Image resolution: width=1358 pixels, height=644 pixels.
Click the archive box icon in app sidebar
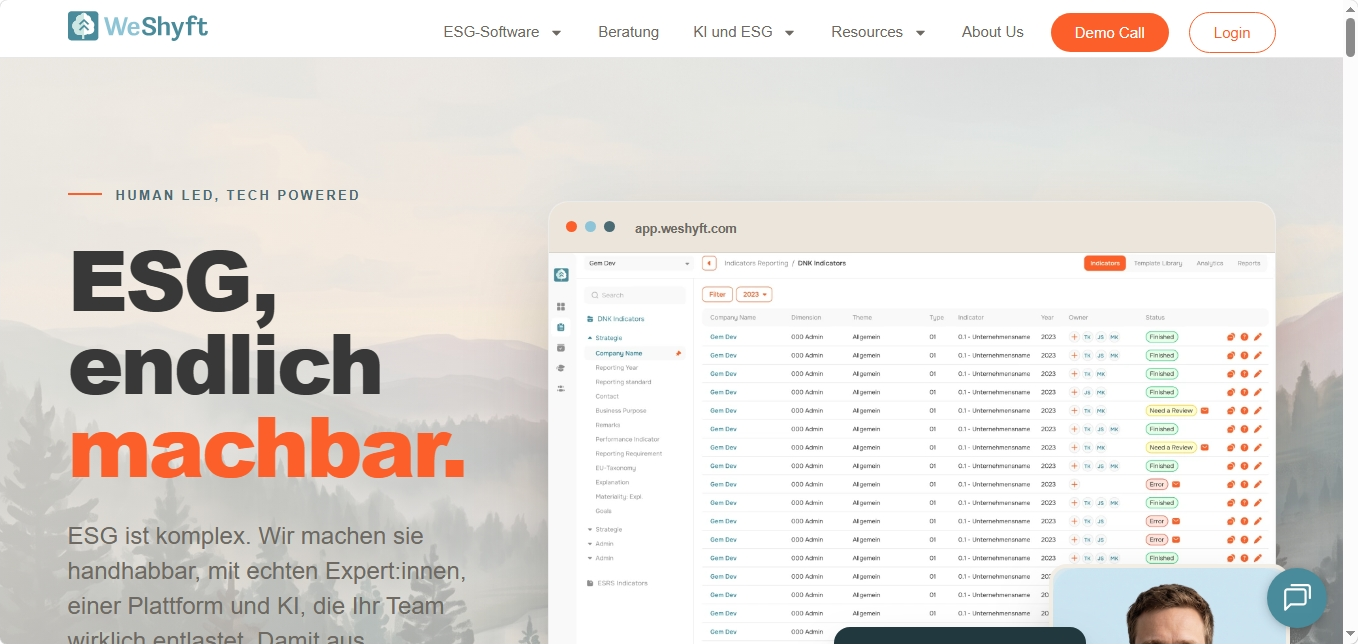[561, 347]
